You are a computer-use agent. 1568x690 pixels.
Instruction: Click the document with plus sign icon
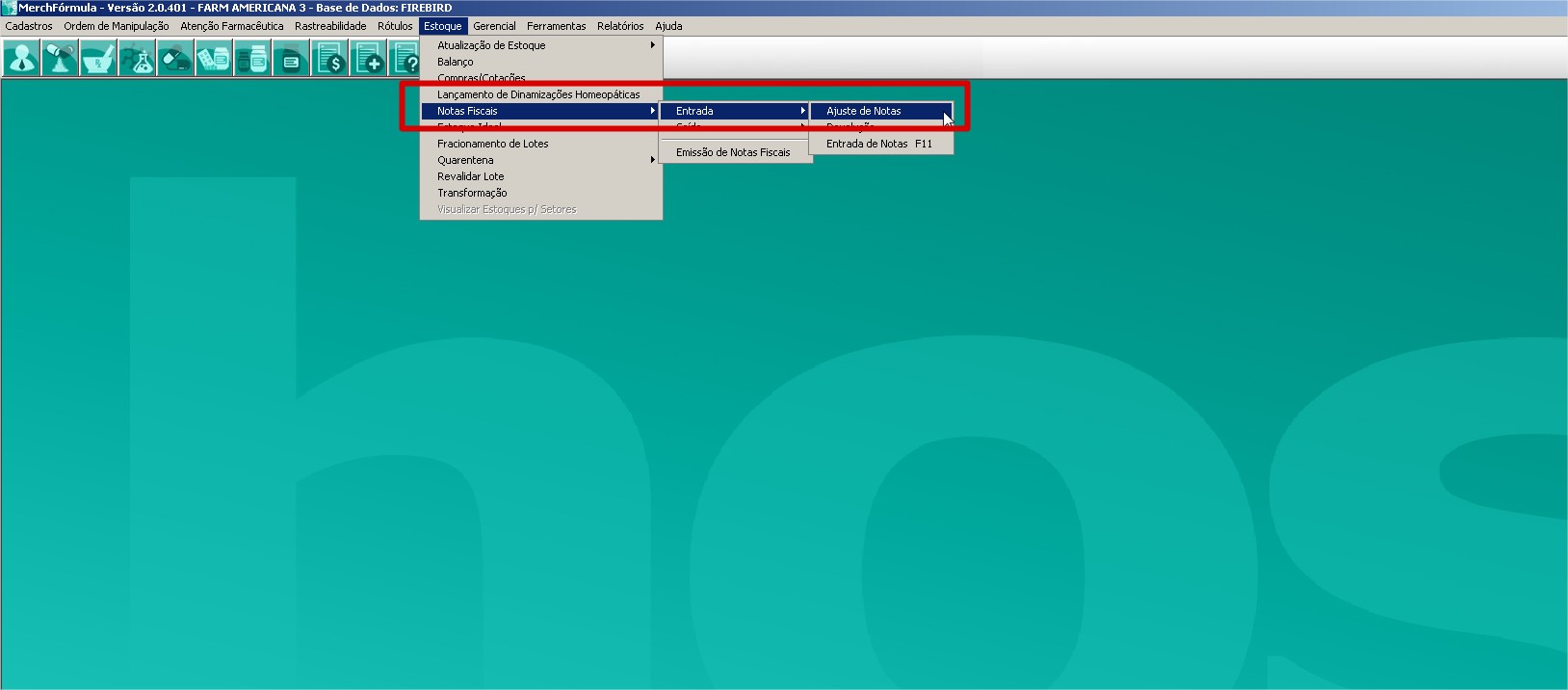point(368,60)
